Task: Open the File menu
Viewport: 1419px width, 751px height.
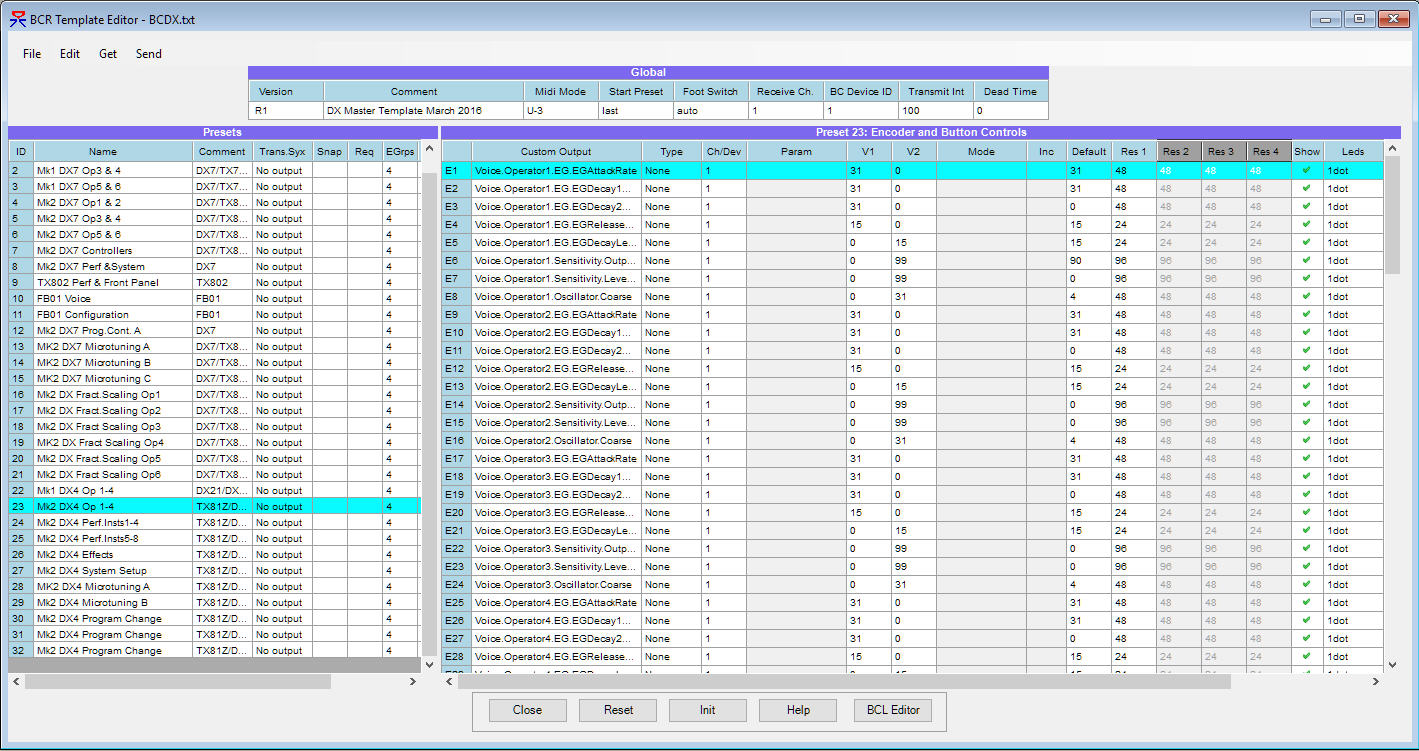Action: point(32,54)
